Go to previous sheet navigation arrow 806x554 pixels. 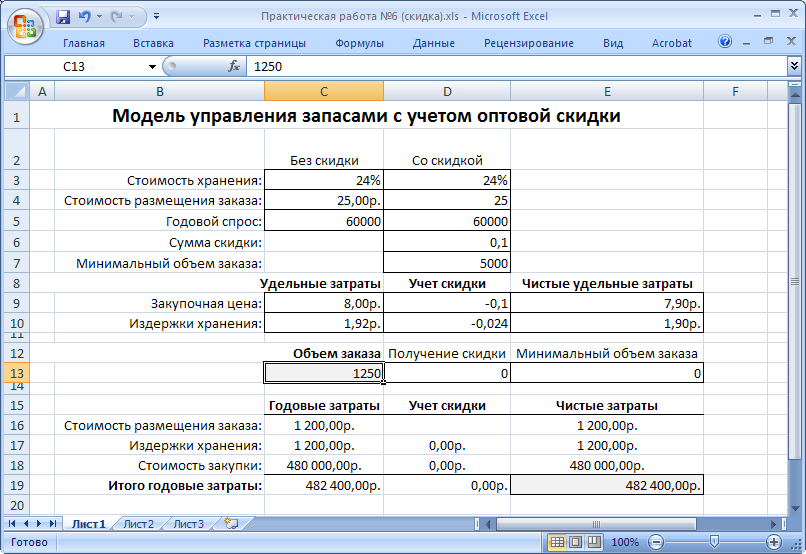click(26, 524)
